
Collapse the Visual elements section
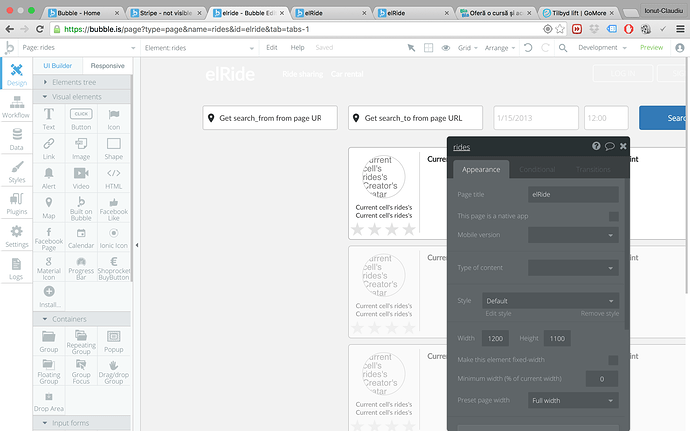[x=82, y=96]
